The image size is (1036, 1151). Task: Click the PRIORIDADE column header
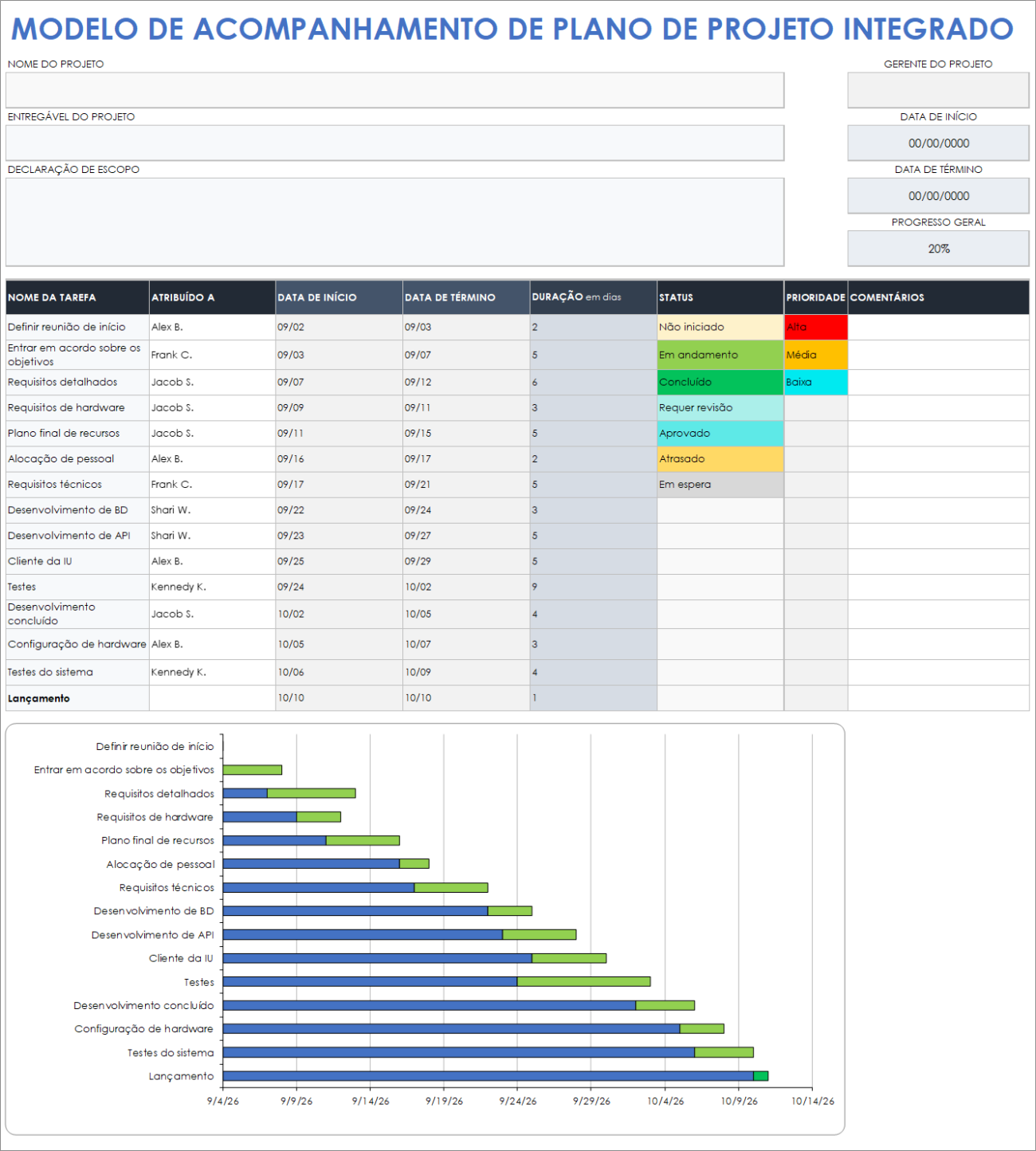coord(814,297)
